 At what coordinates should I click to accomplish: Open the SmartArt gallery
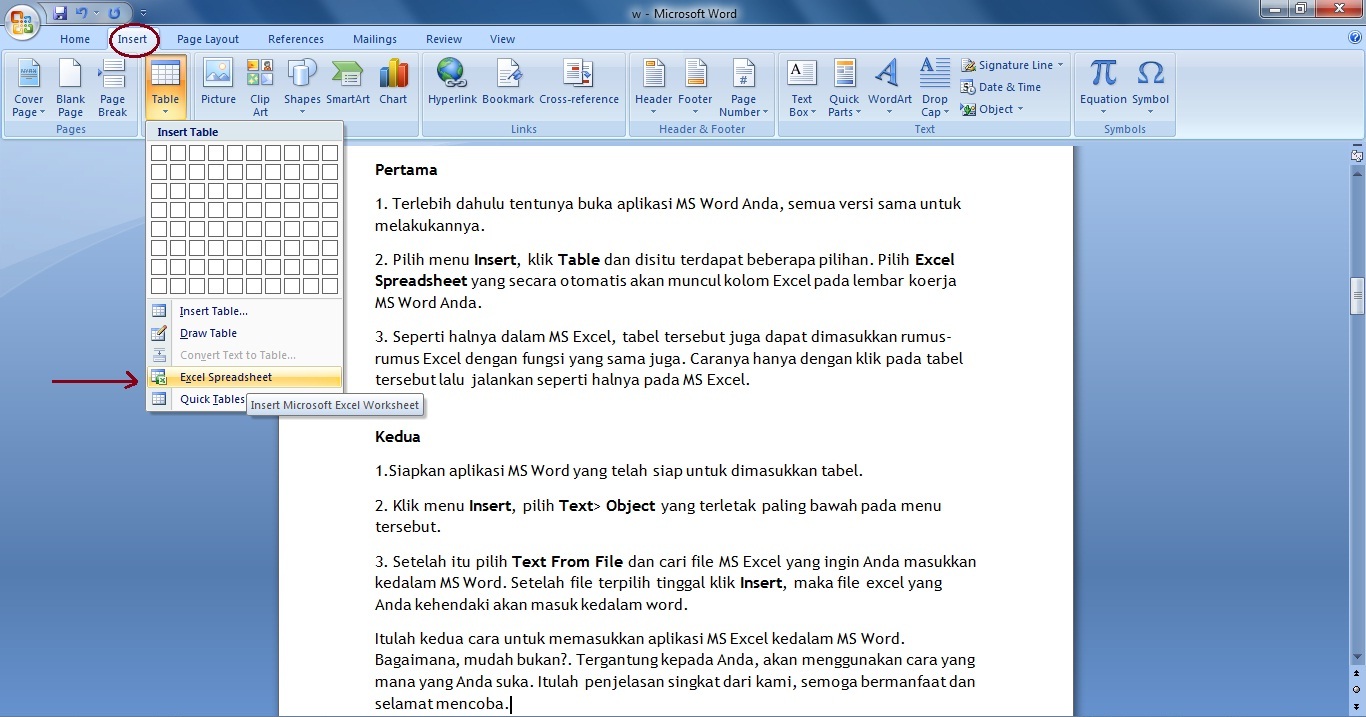click(347, 85)
